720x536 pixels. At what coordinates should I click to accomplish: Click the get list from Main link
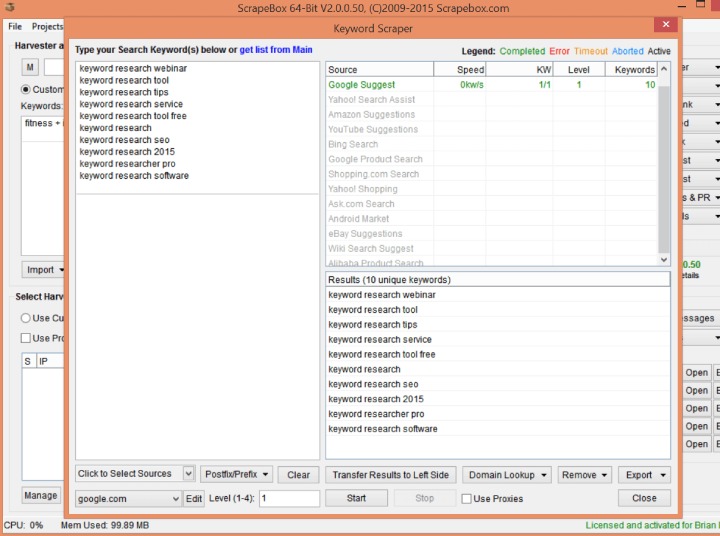276,50
